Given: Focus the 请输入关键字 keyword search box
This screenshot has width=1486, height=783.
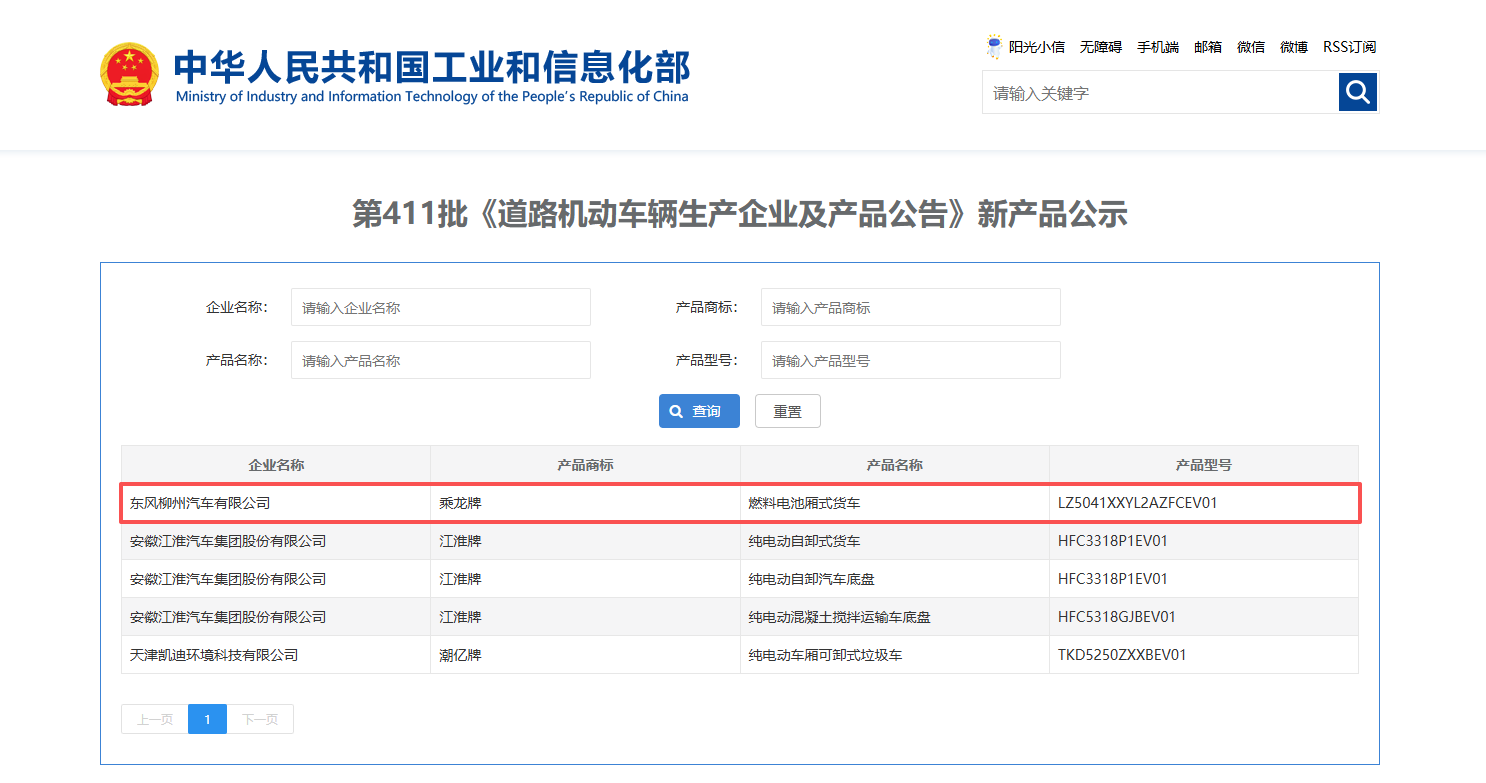Looking at the screenshot, I should (x=1160, y=92).
